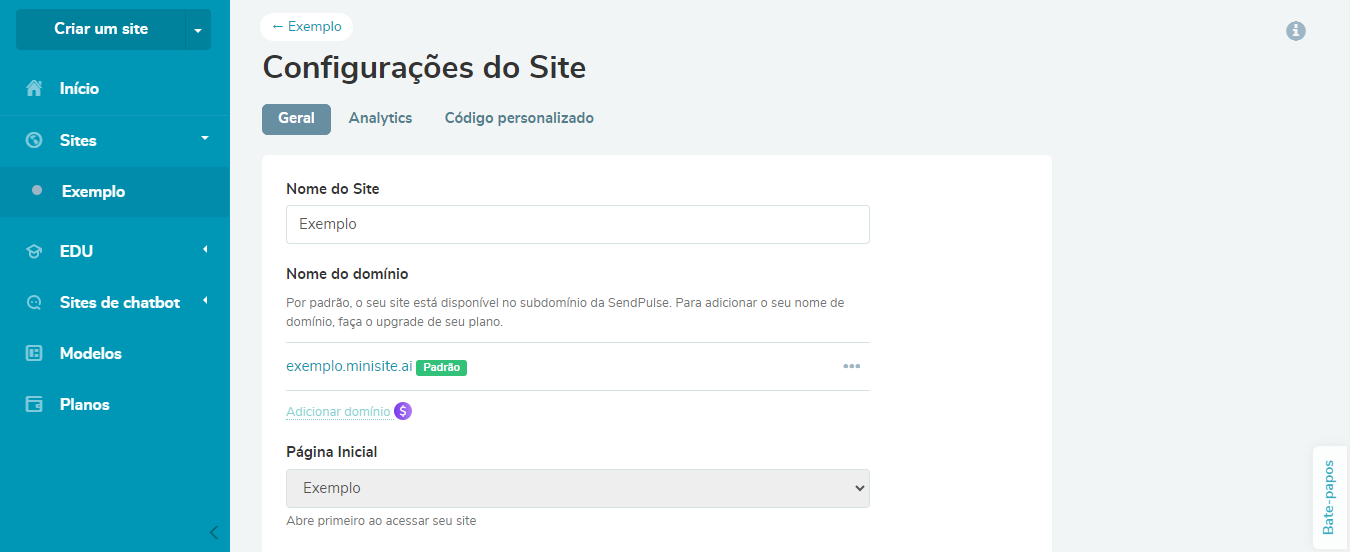Click the green Padrão badge
The width and height of the screenshot is (1350, 552).
point(441,367)
